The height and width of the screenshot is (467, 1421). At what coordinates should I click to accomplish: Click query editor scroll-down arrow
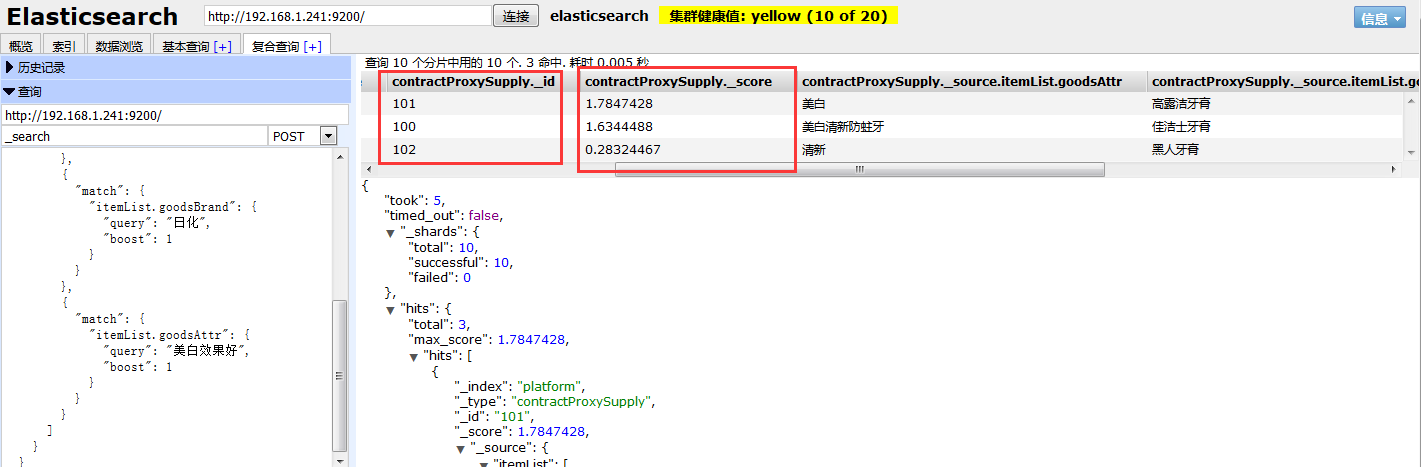click(x=341, y=459)
